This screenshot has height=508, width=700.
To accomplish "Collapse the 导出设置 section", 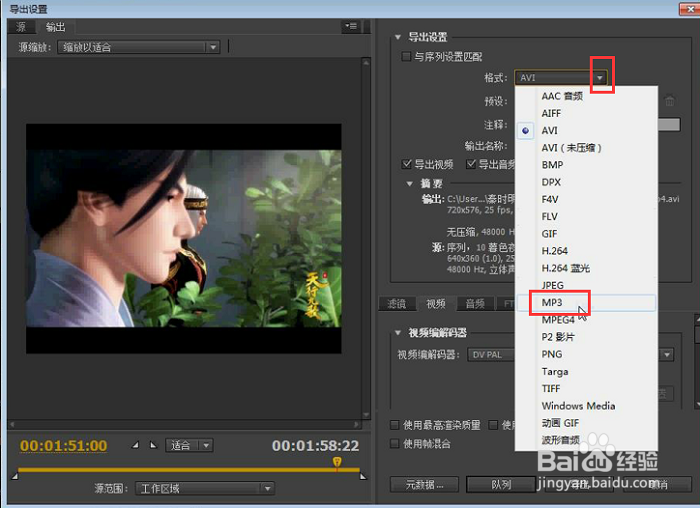I will point(398,37).
